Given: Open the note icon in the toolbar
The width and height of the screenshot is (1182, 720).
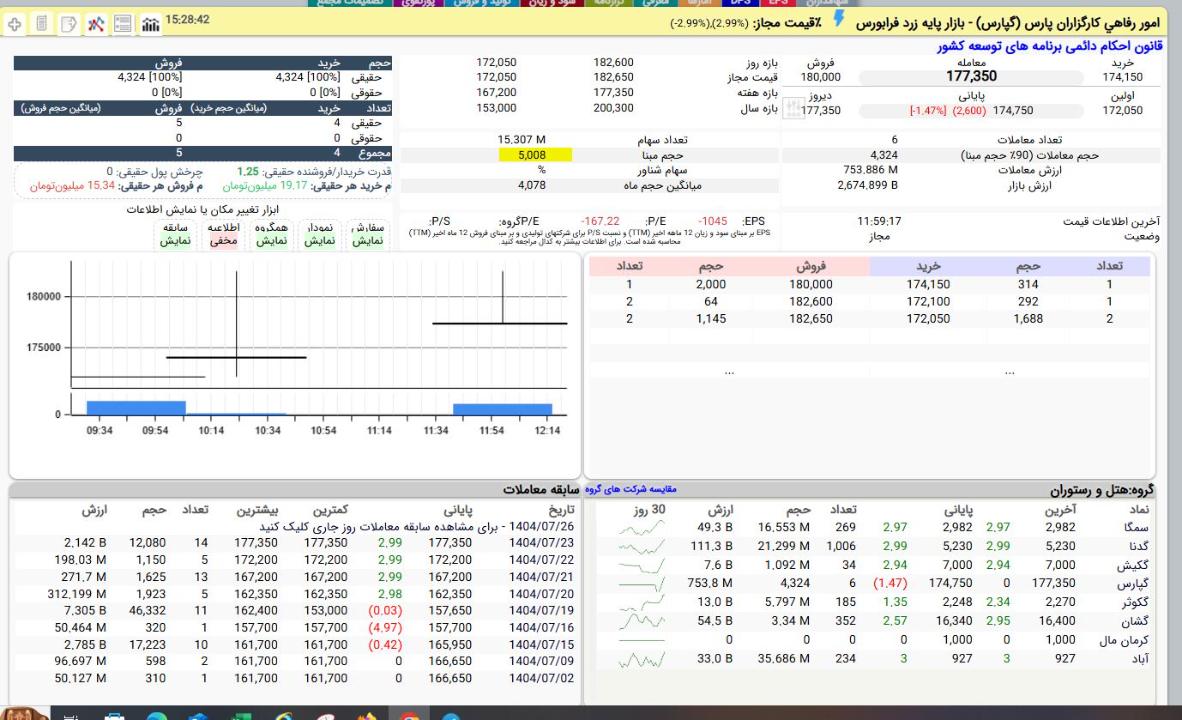Looking at the screenshot, I should coord(67,22).
